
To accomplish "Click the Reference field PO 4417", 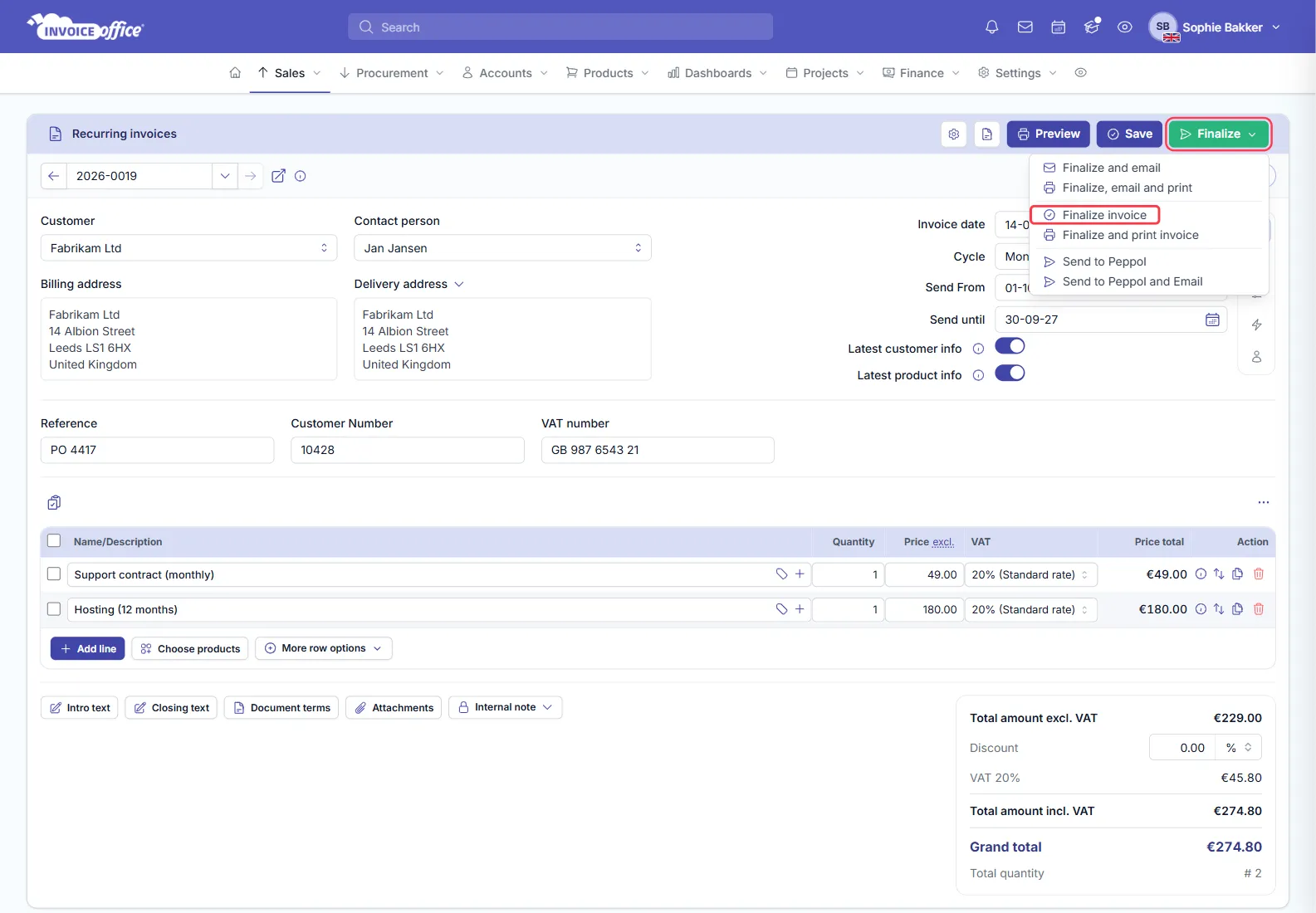I will (157, 450).
